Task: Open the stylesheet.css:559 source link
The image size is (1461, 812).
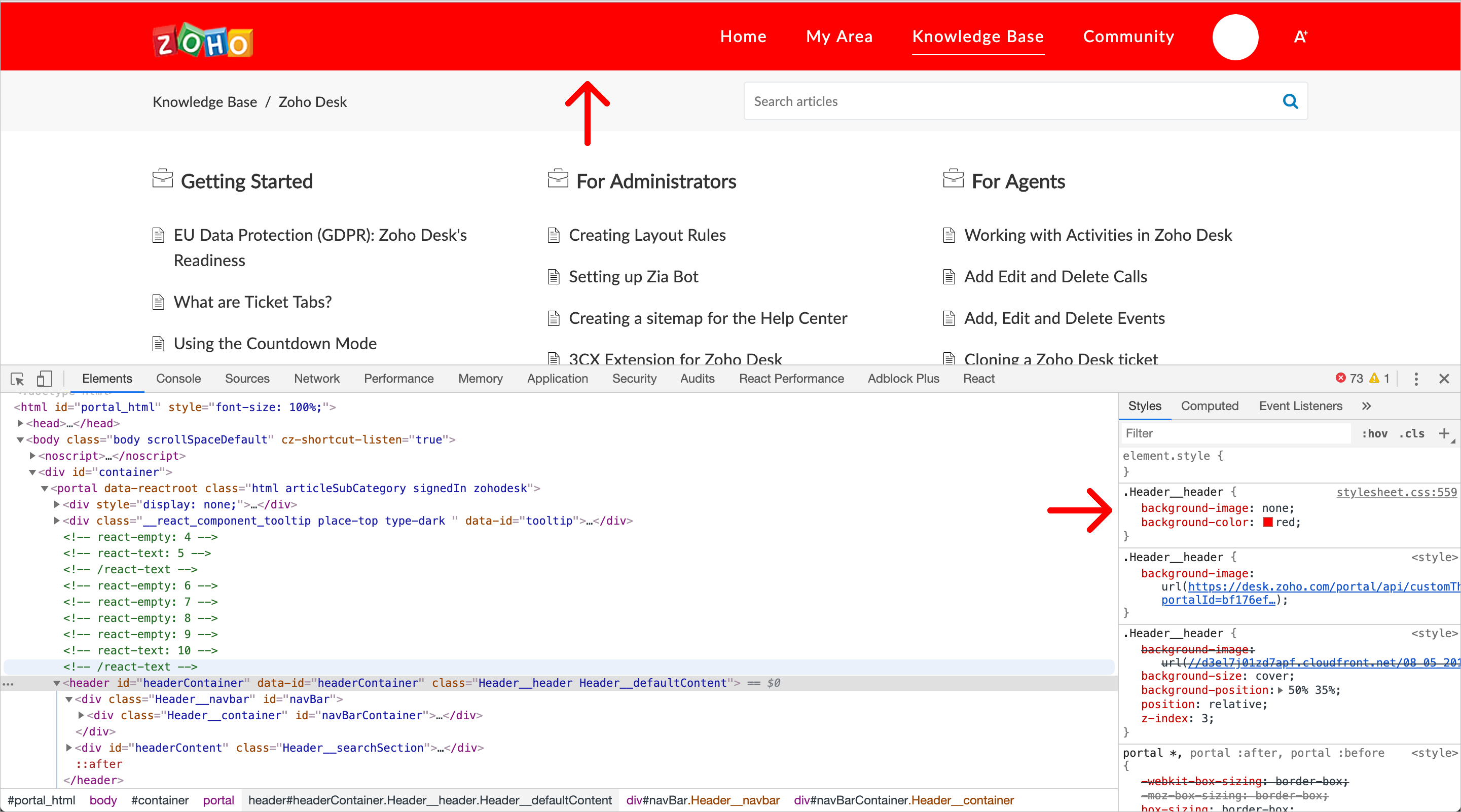Action: coord(1396,492)
